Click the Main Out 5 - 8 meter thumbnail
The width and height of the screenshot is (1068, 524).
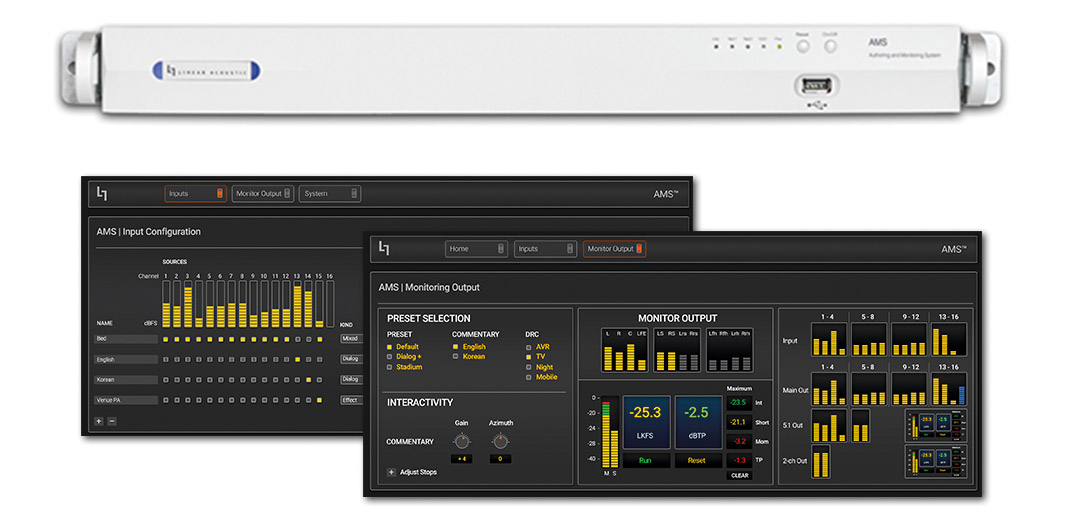(869, 389)
